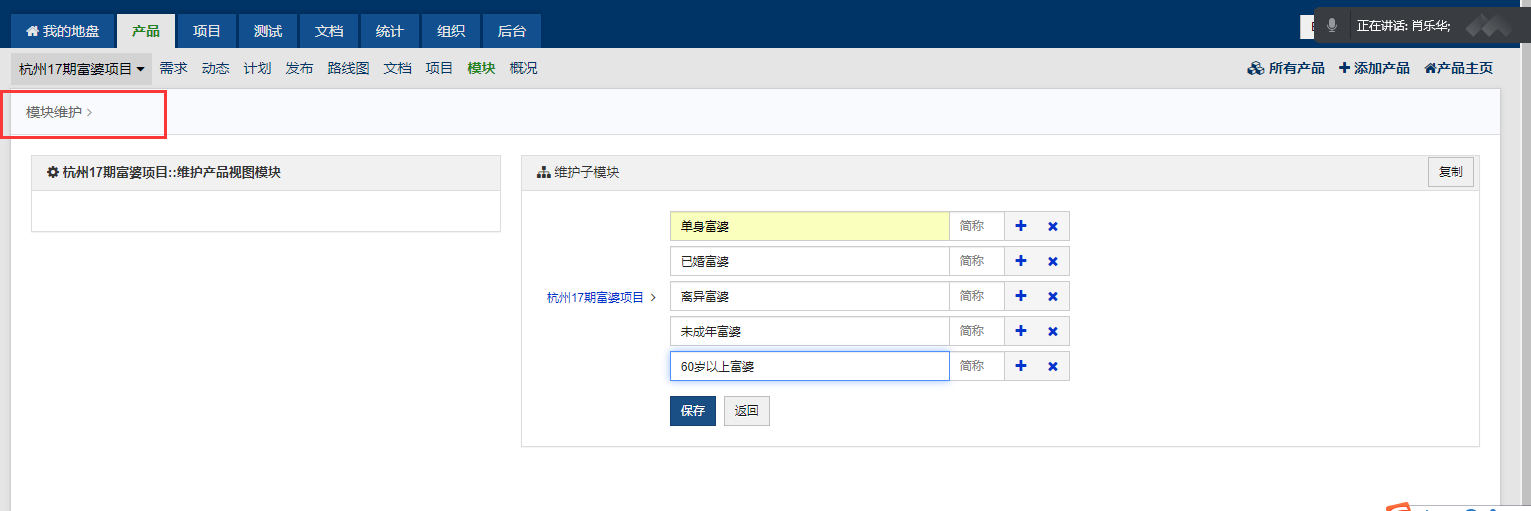Add a row after 未成年富婆 module

pyautogui.click(x=1020, y=331)
